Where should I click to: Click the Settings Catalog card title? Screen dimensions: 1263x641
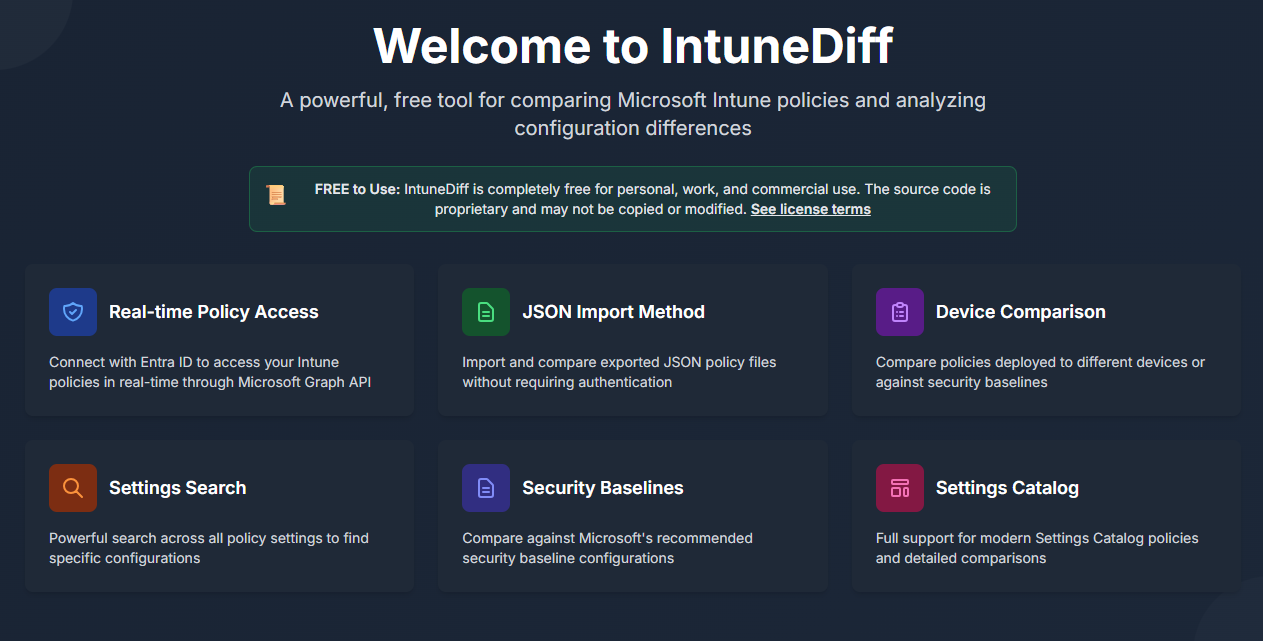pos(1007,488)
